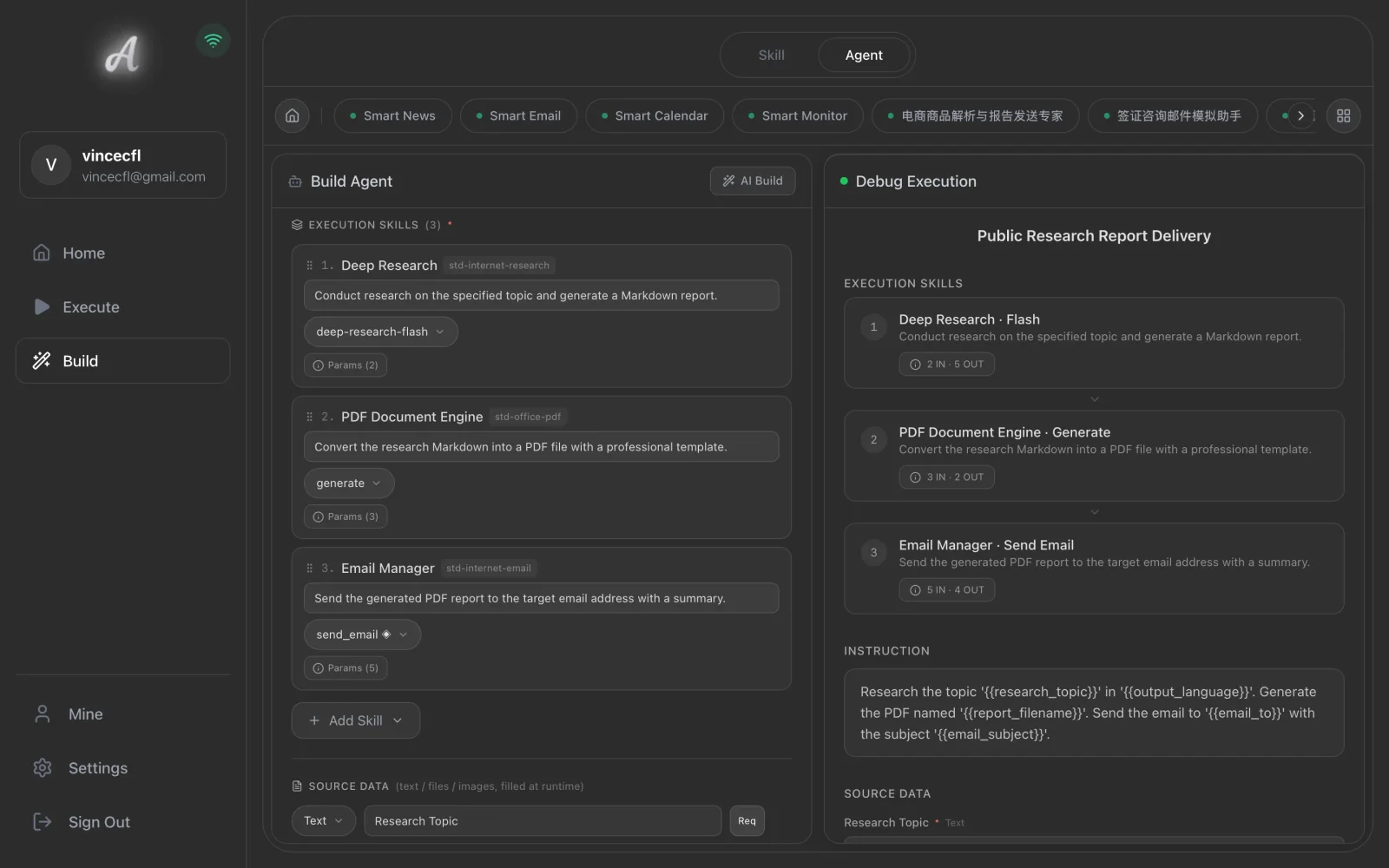Click the AI Build button

click(753, 181)
